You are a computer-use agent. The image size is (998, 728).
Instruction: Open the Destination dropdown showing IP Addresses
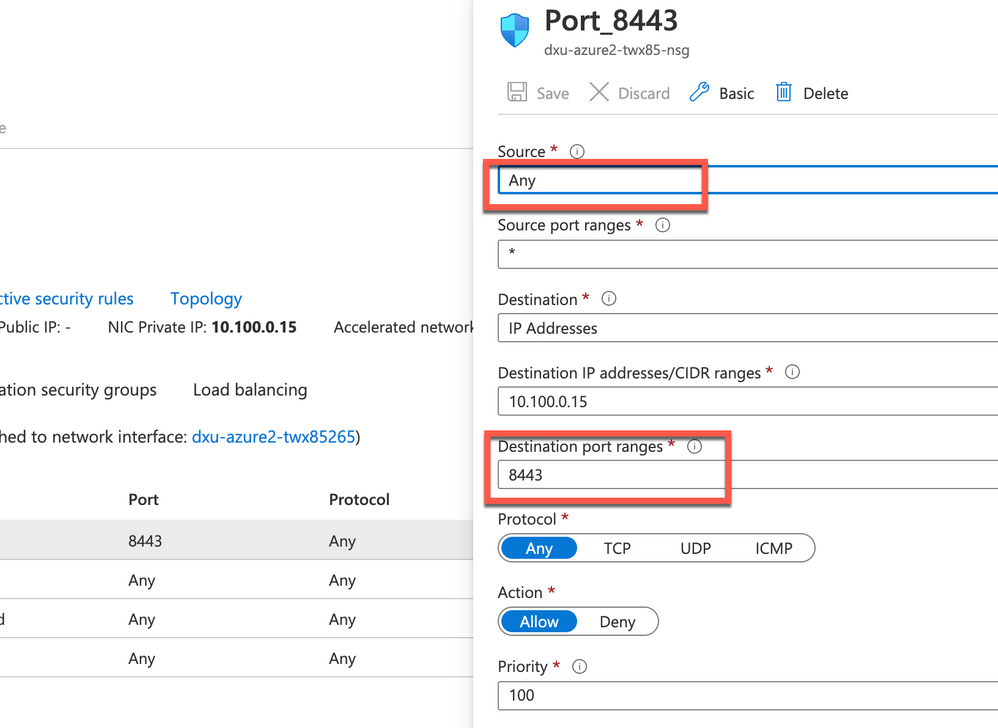coord(748,328)
